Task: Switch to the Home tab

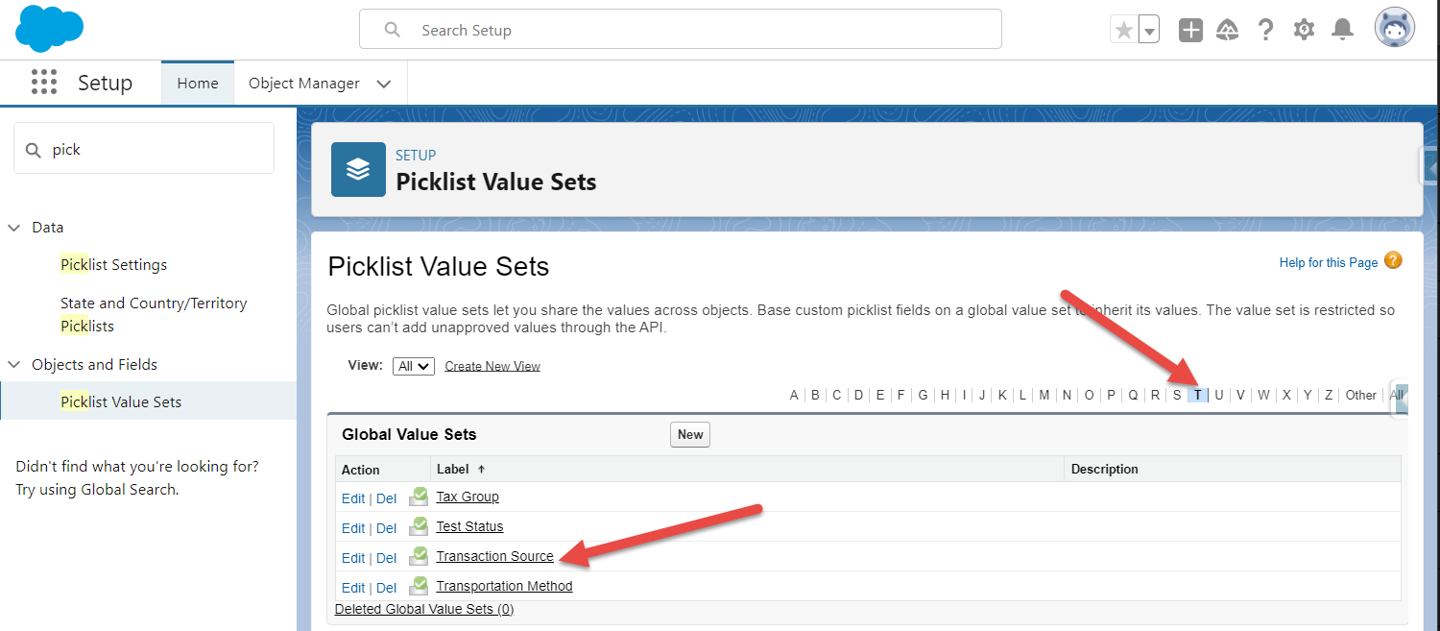Action: pos(197,83)
